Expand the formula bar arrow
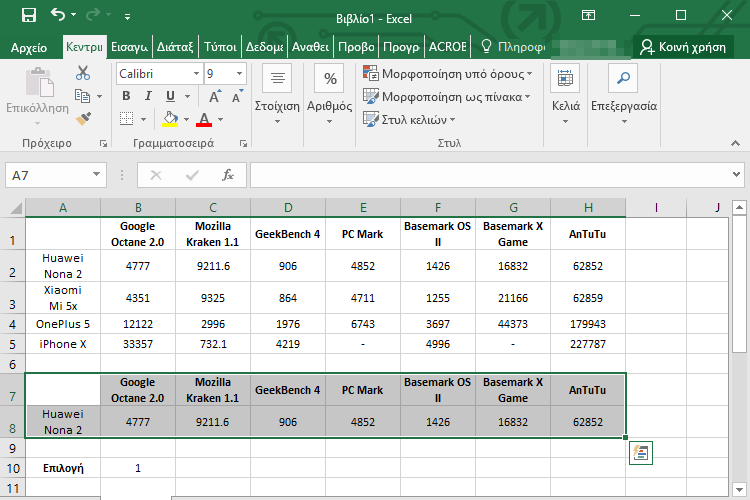 click(x=736, y=175)
